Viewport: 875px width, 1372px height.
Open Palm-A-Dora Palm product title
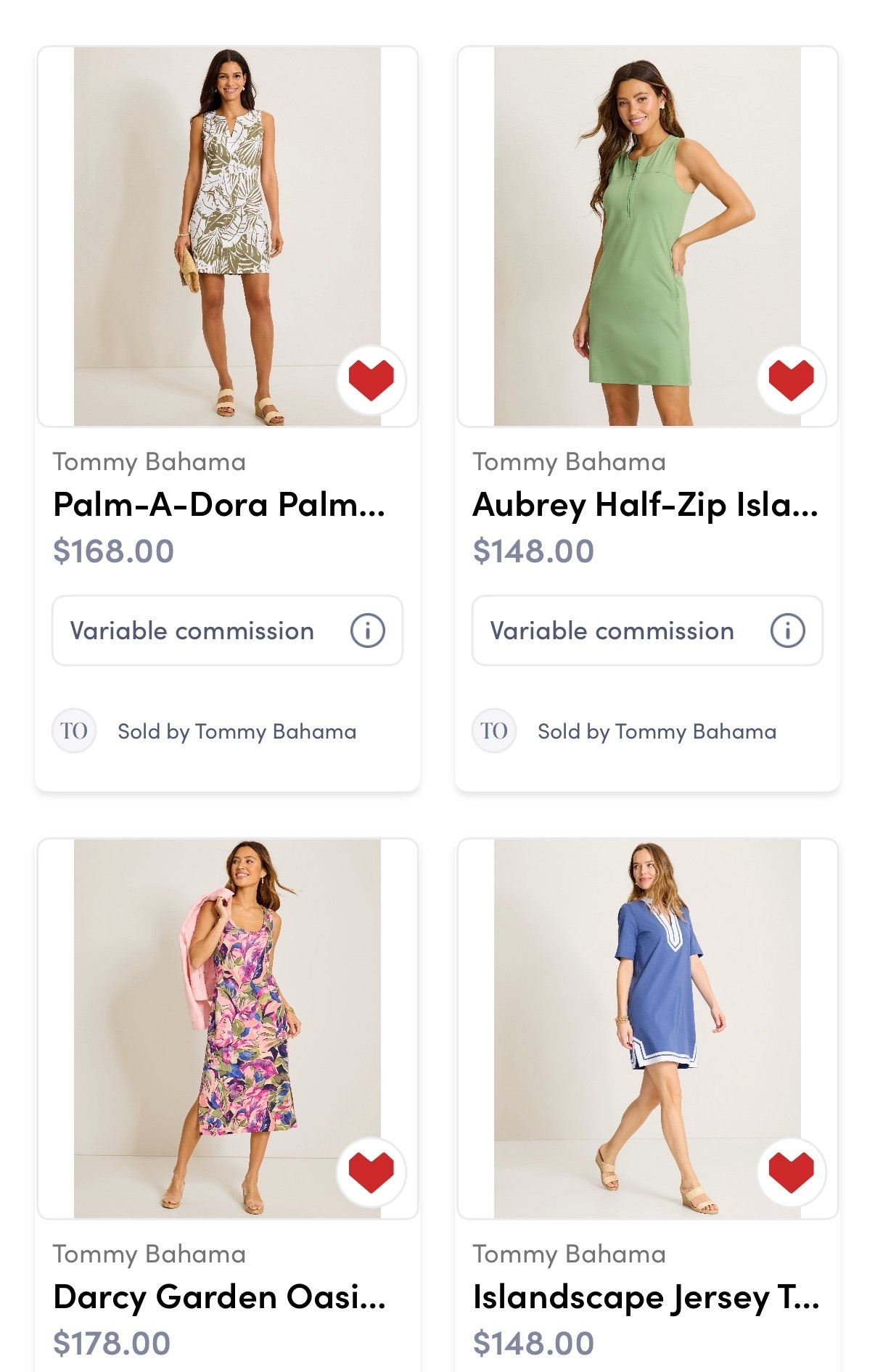(x=219, y=504)
